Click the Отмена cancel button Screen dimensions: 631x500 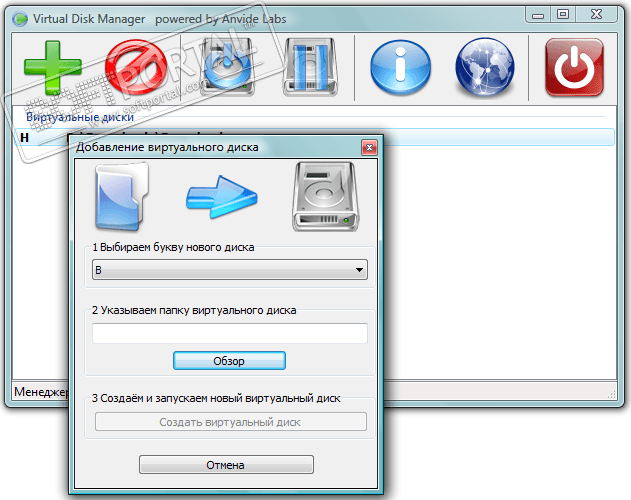[226, 465]
